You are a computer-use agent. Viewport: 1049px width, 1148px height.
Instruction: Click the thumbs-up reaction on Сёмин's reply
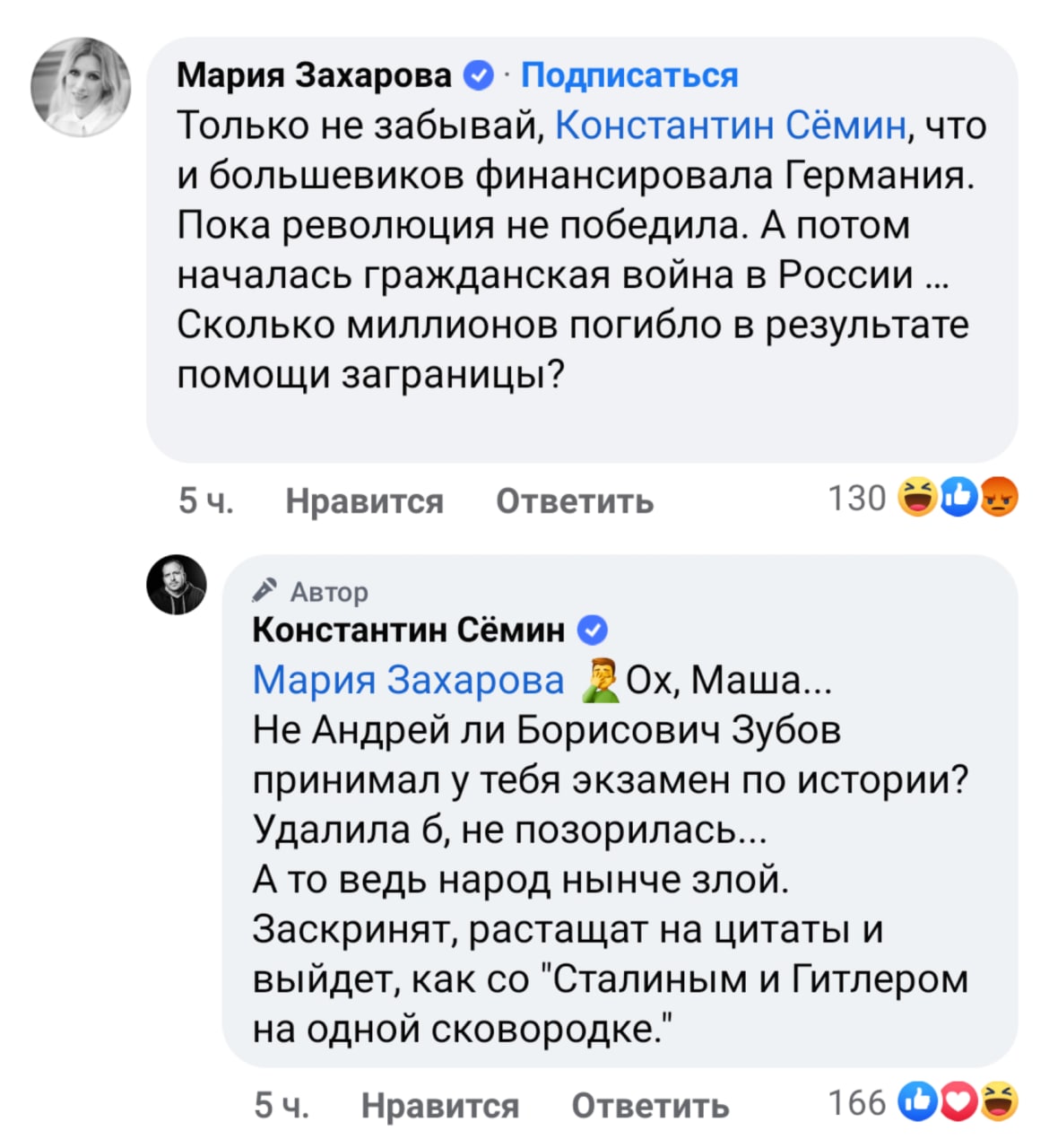click(x=917, y=1103)
